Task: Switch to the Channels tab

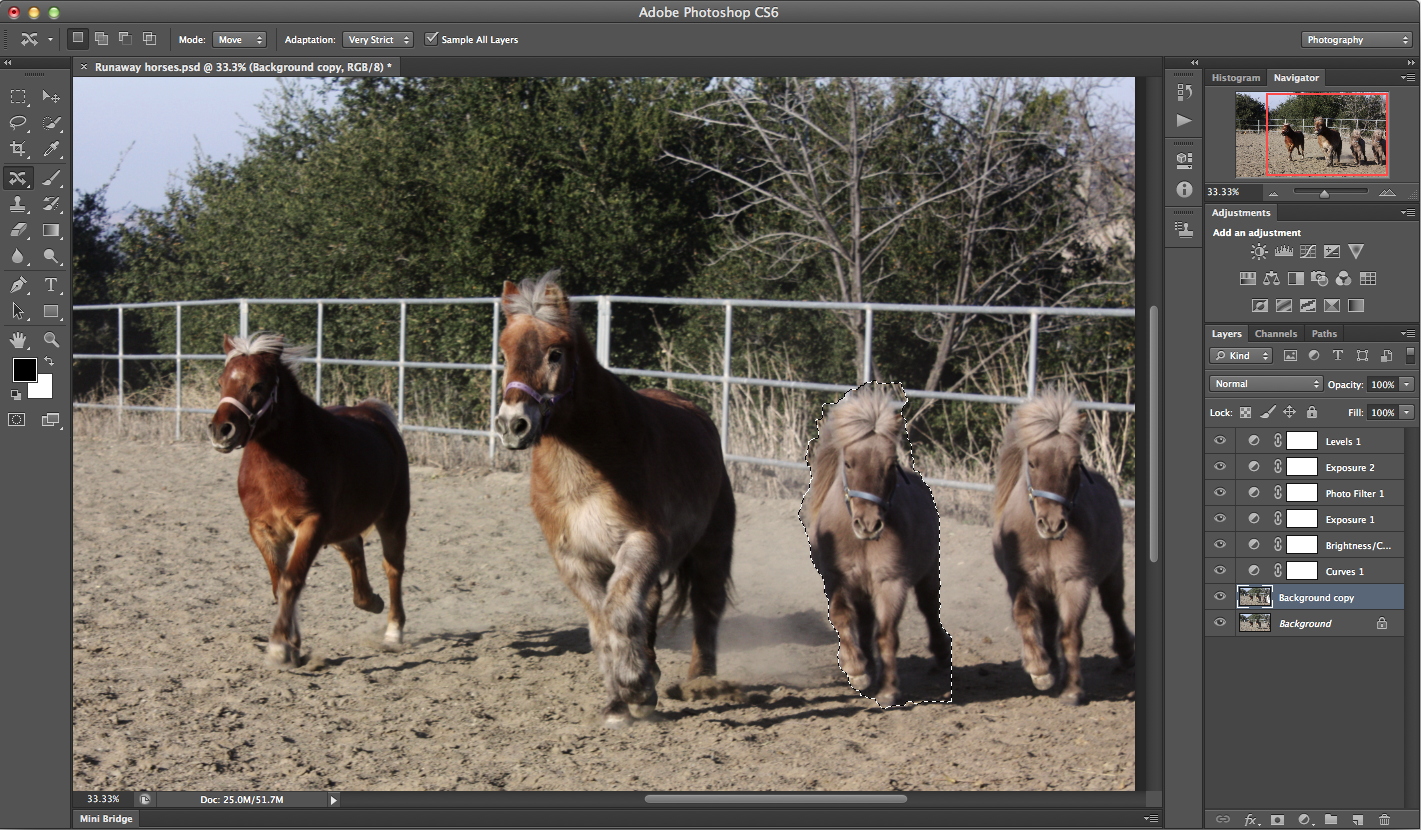Action: [x=1275, y=334]
